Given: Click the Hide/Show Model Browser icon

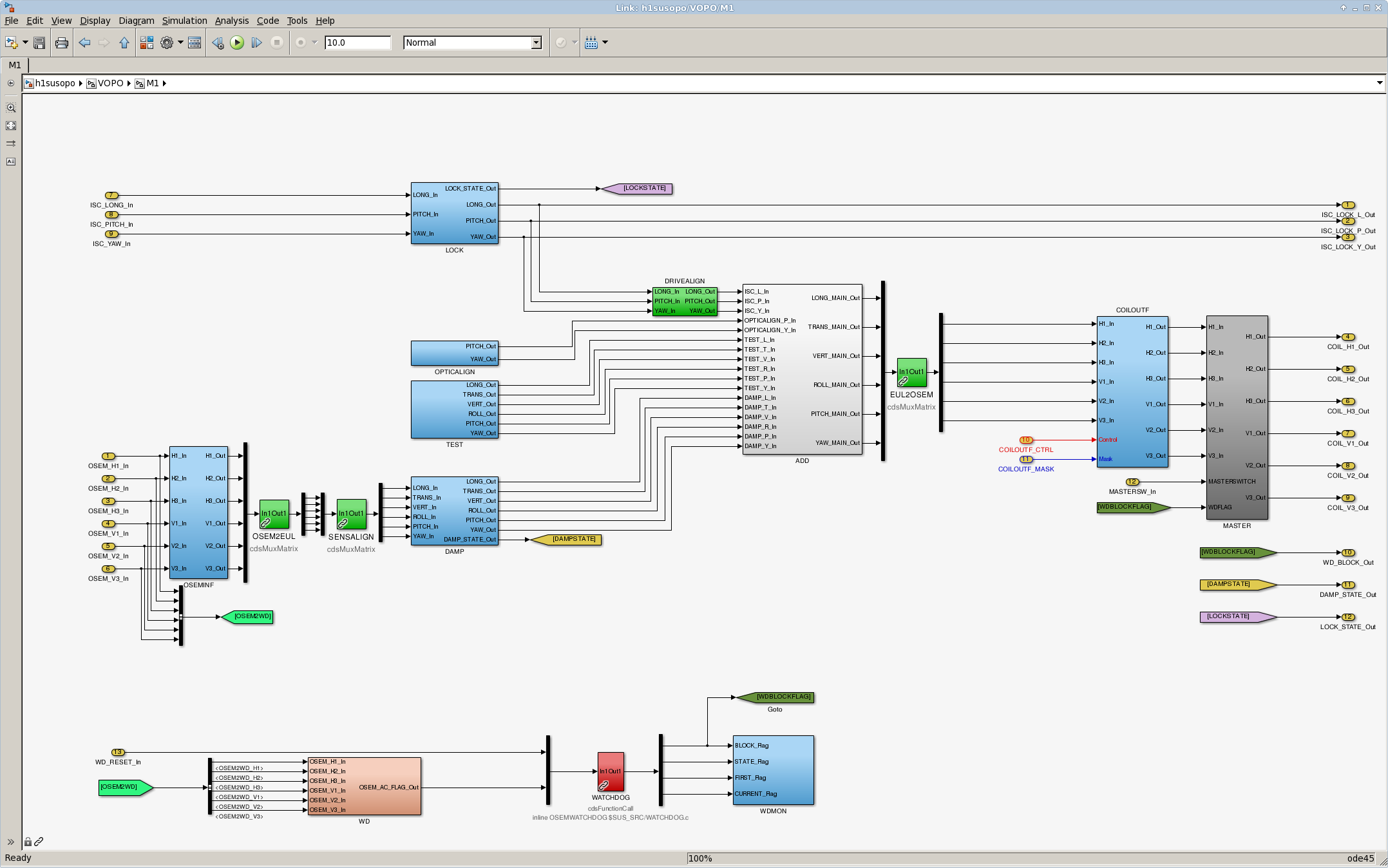Looking at the screenshot, I should [11, 83].
